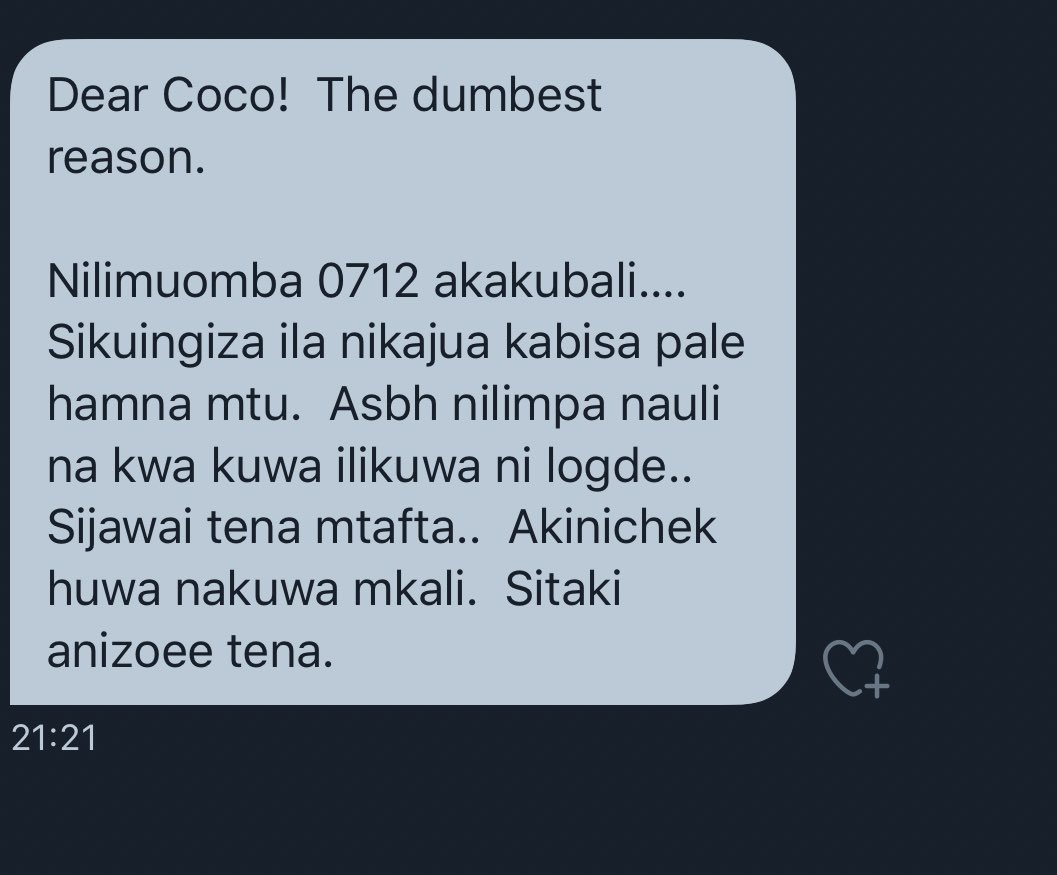Click the word "akakubali...." in the message
Screen dimensions: 1057x875
(560, 280)
